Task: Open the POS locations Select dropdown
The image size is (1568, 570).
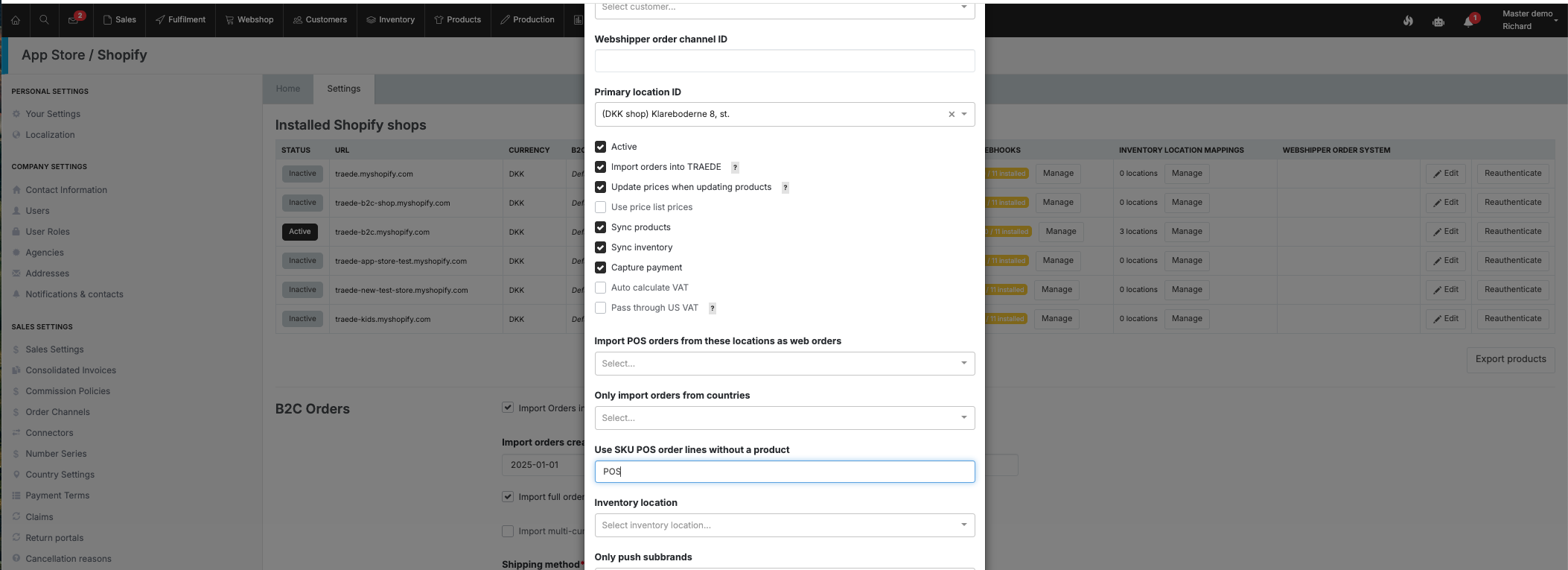Action: pos(785,364)
